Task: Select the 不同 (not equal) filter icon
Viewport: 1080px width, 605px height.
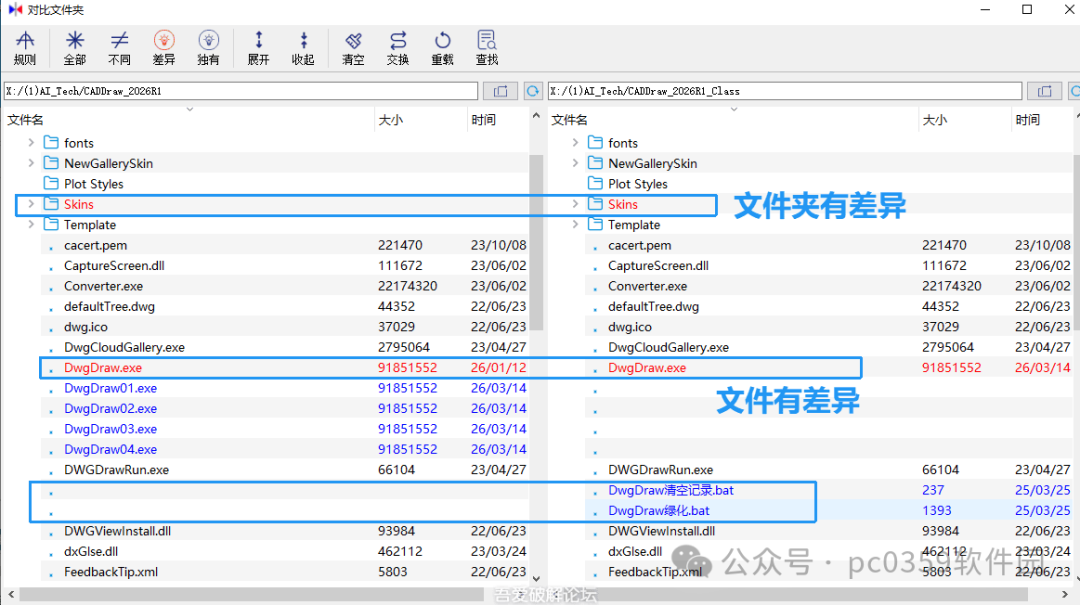Action: (x=119, y=47)
